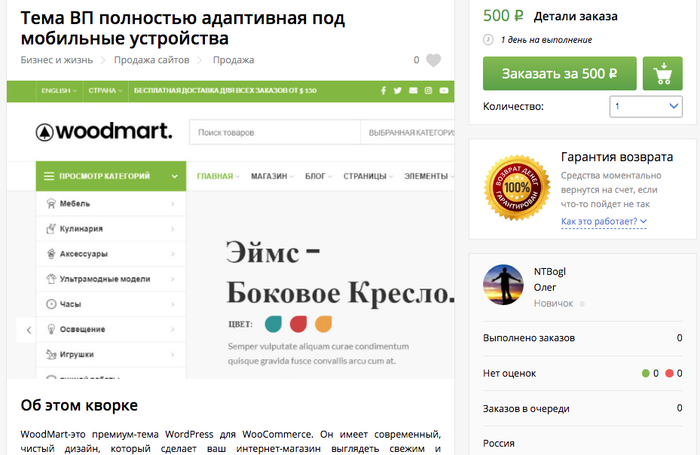Open 'Продажа сайтов' breadcrumb link
The image size is (700, 455).
pos(151,60)
